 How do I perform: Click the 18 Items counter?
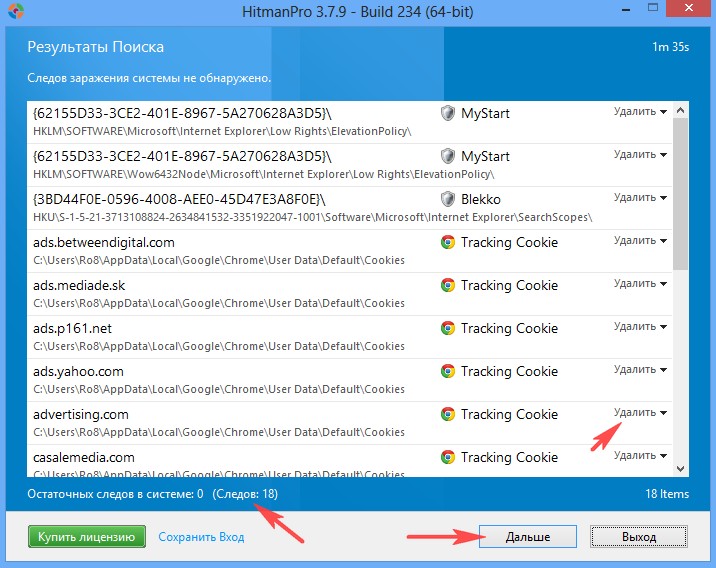coord(667,494)
